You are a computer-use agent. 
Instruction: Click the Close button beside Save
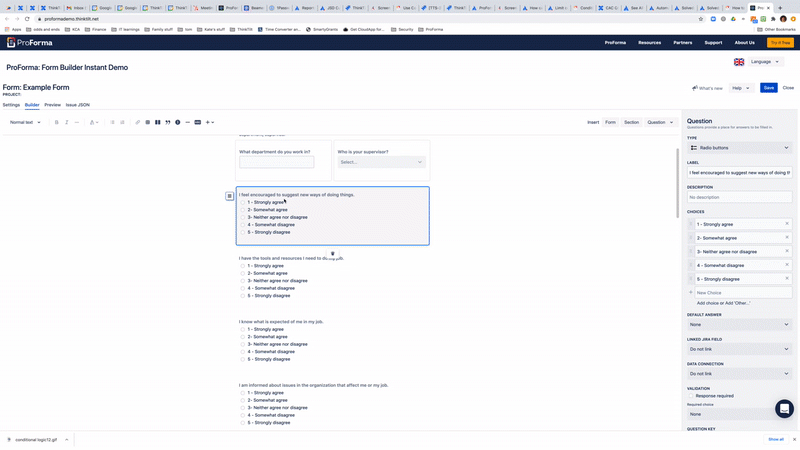coord(788,88)
